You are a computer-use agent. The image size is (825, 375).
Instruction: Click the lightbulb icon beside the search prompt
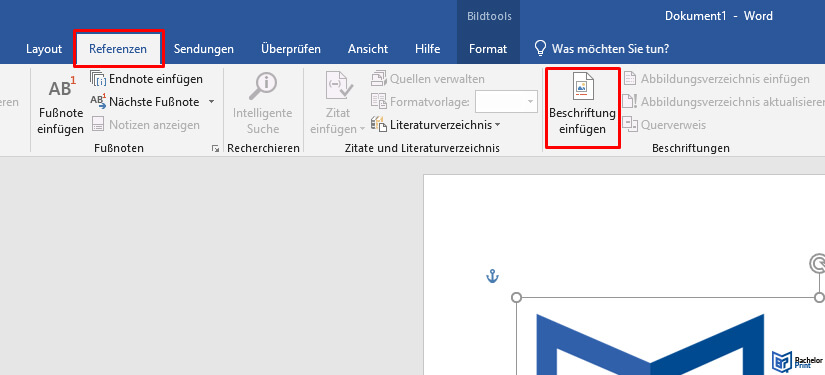tap(540, 48)
